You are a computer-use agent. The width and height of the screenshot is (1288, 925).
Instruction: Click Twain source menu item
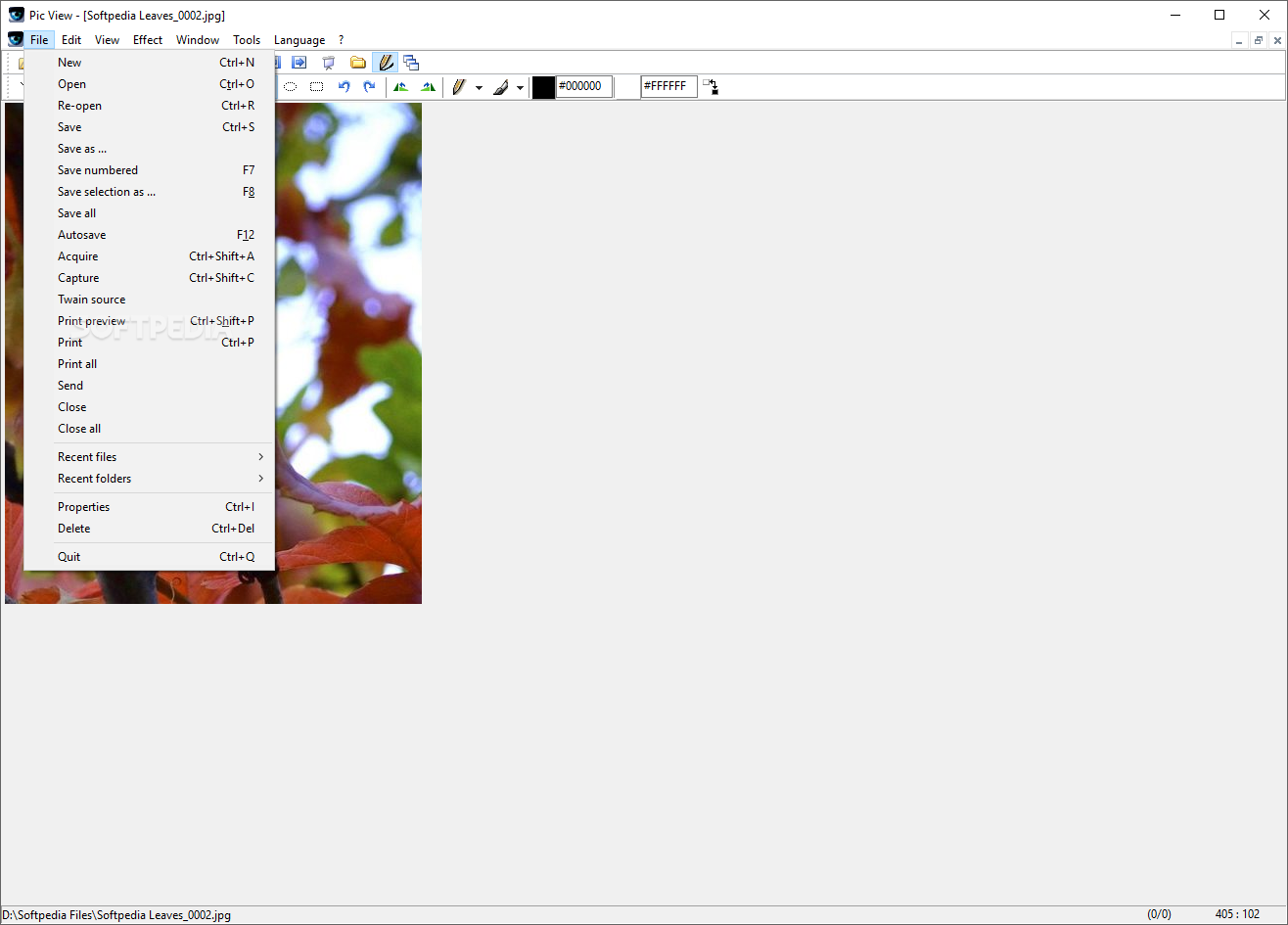149,300
